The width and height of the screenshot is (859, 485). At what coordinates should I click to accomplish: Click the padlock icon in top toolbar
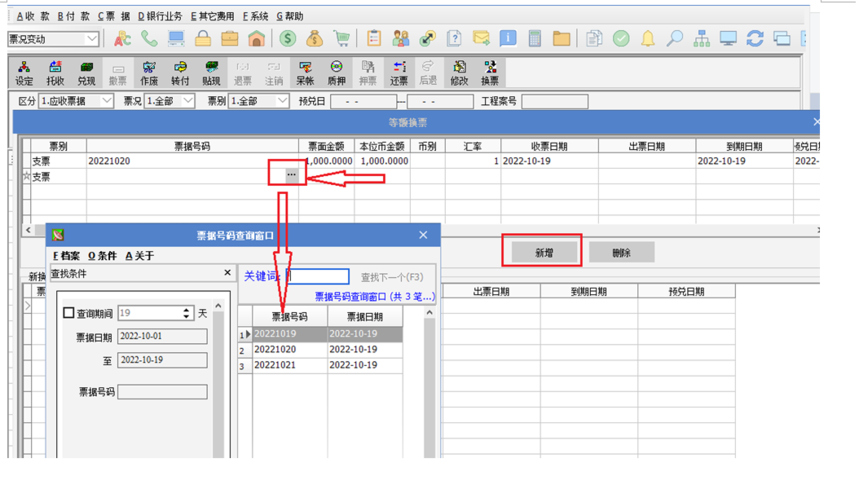[x=203, y=38]
